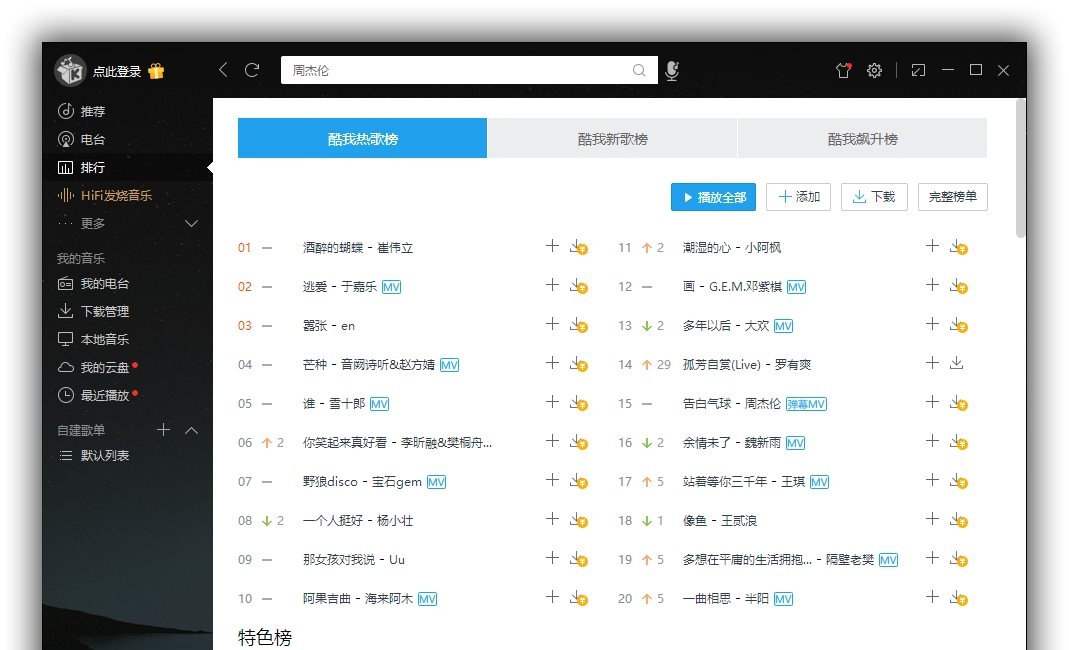Switch to the 酷我新歌榜 tab
The image size is (1069, 650).
pyautogui.click(x=612, y=138)
